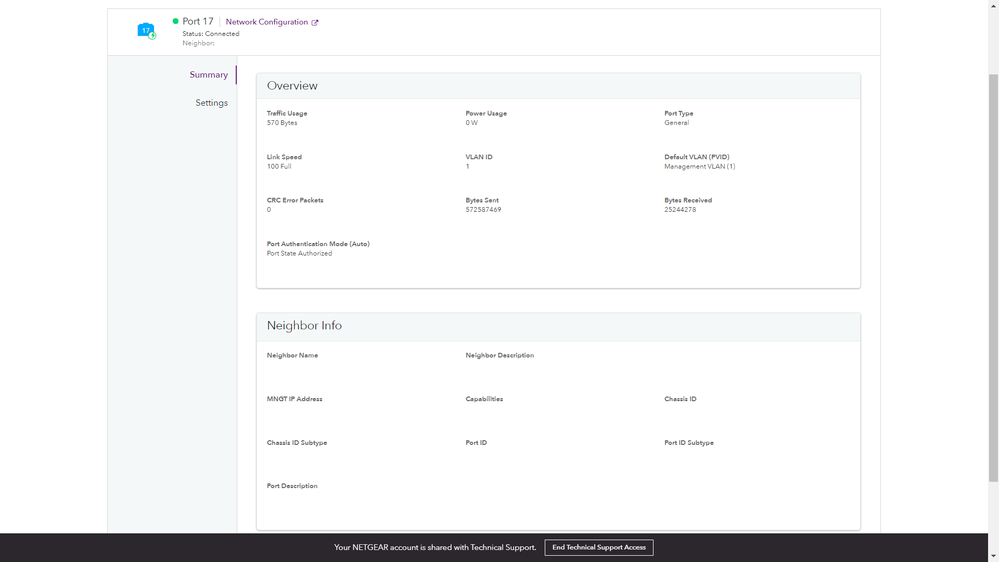This screenshot has height=562, width=999.
Task: Switch to the Summary tab
Action: tap(208, 75)
